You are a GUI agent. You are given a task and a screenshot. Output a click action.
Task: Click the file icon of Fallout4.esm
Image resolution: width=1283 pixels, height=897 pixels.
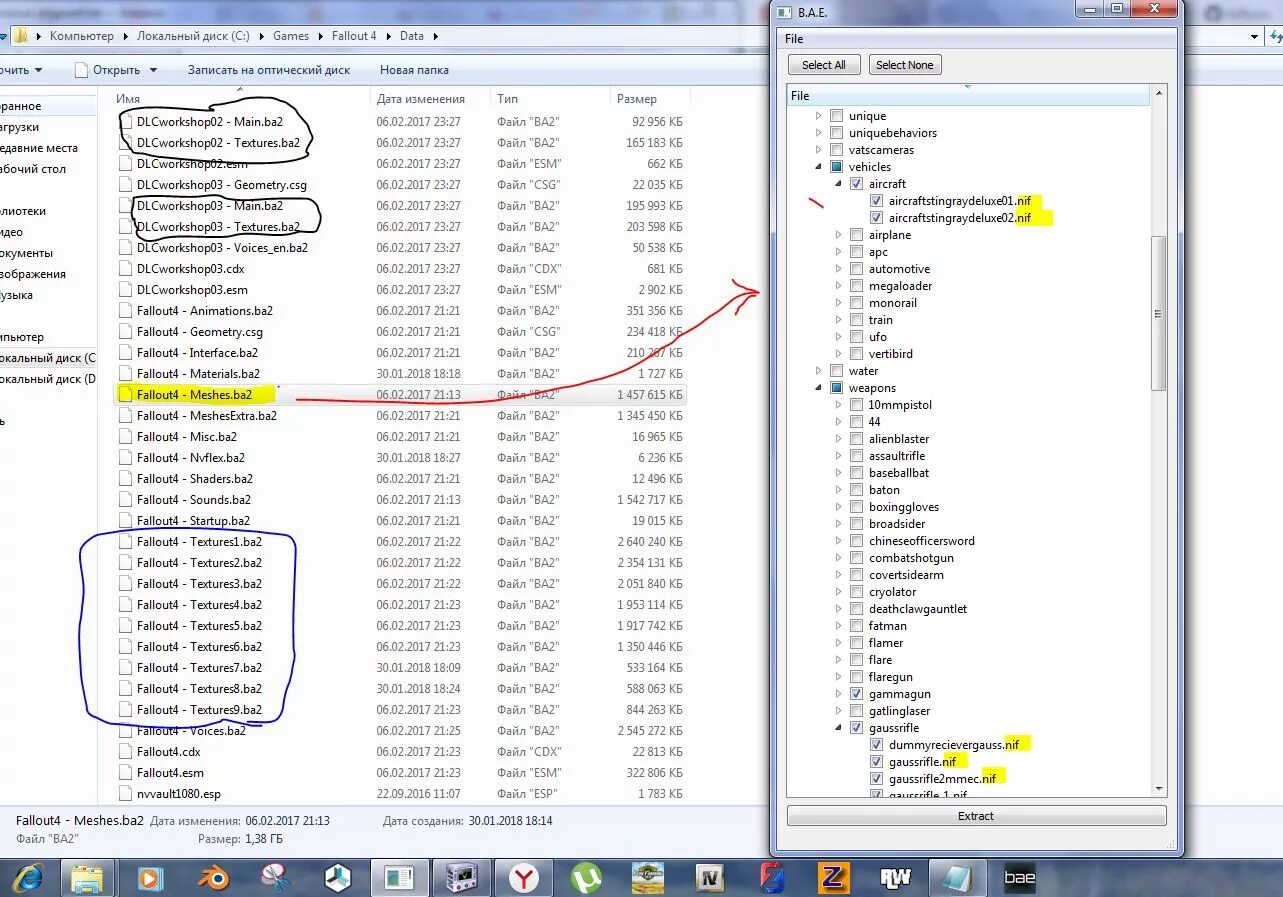124,773
